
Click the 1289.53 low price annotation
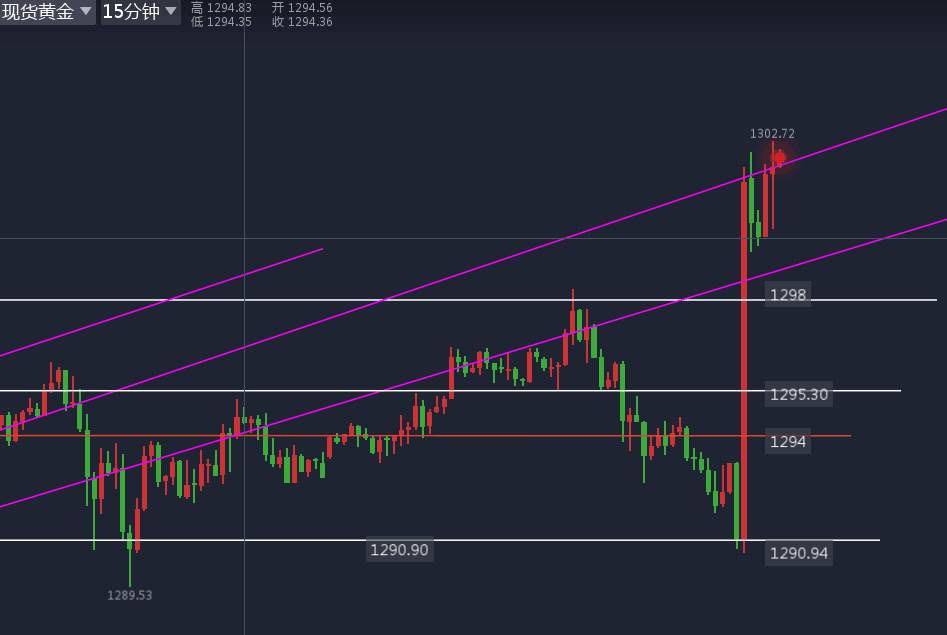(x=129, y=595)
